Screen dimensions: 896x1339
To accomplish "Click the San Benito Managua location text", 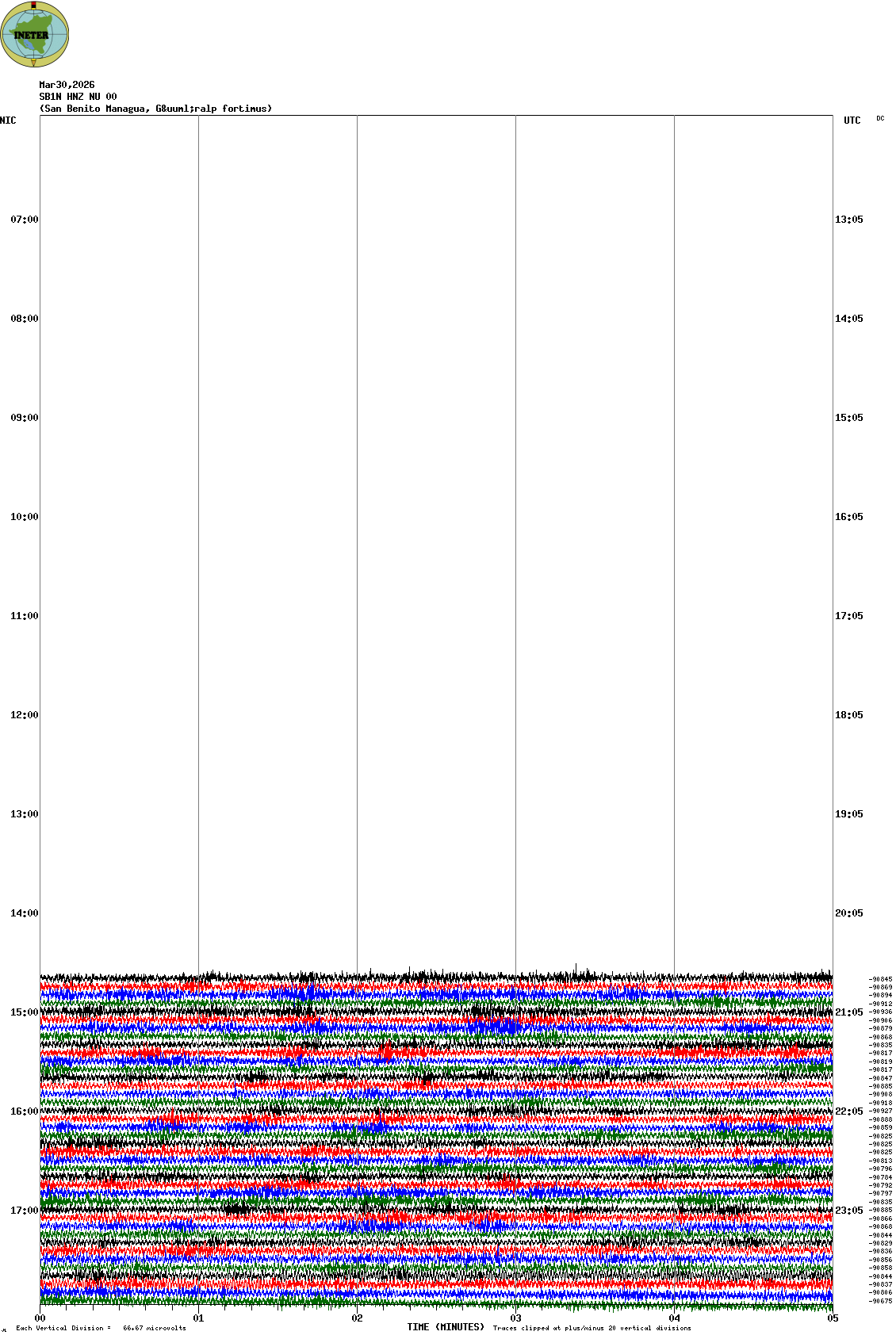I will [155, 109].
